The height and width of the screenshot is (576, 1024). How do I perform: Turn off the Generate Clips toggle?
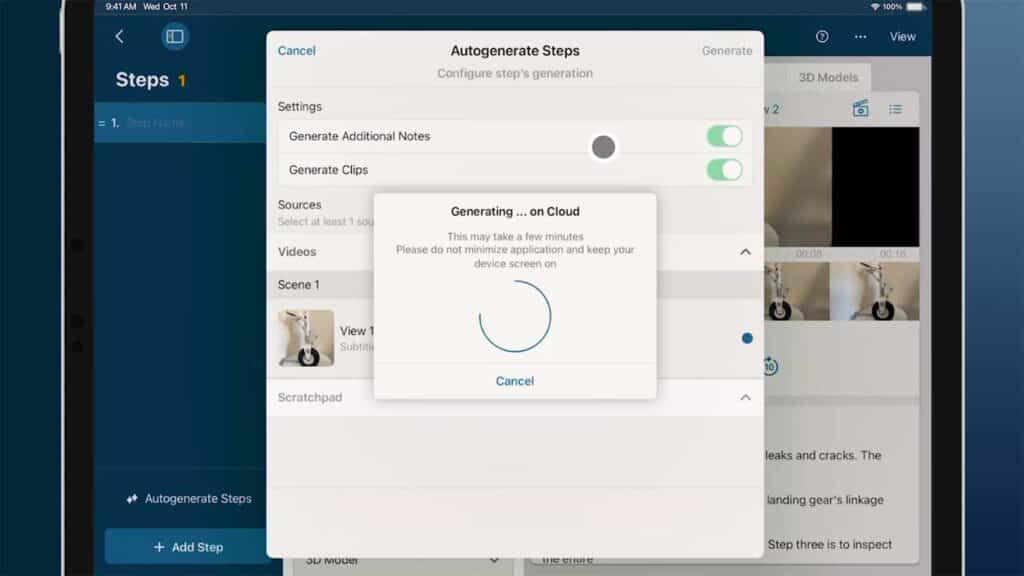[724, 170]
